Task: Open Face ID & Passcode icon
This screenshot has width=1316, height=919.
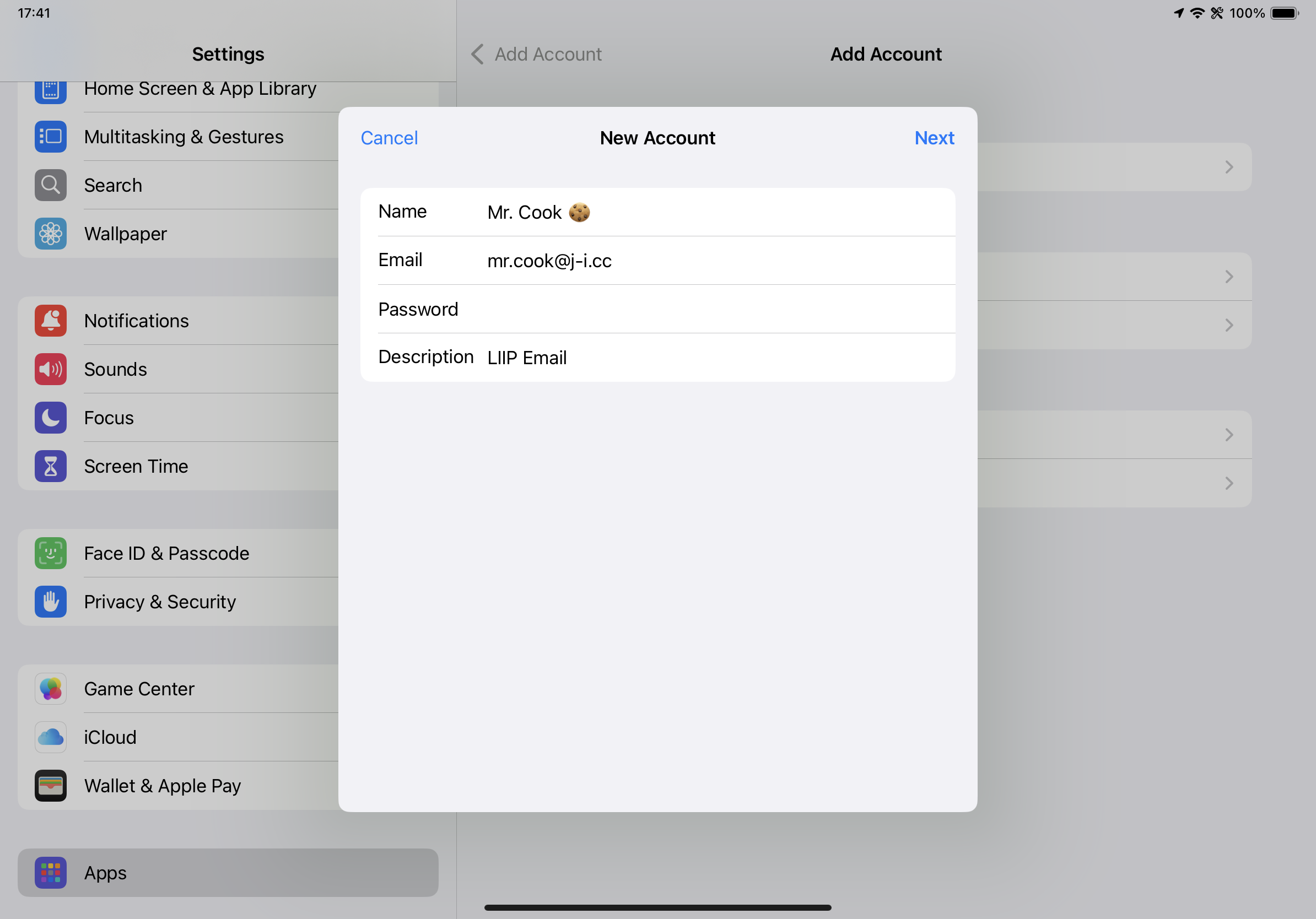Action: click(51, 554)
